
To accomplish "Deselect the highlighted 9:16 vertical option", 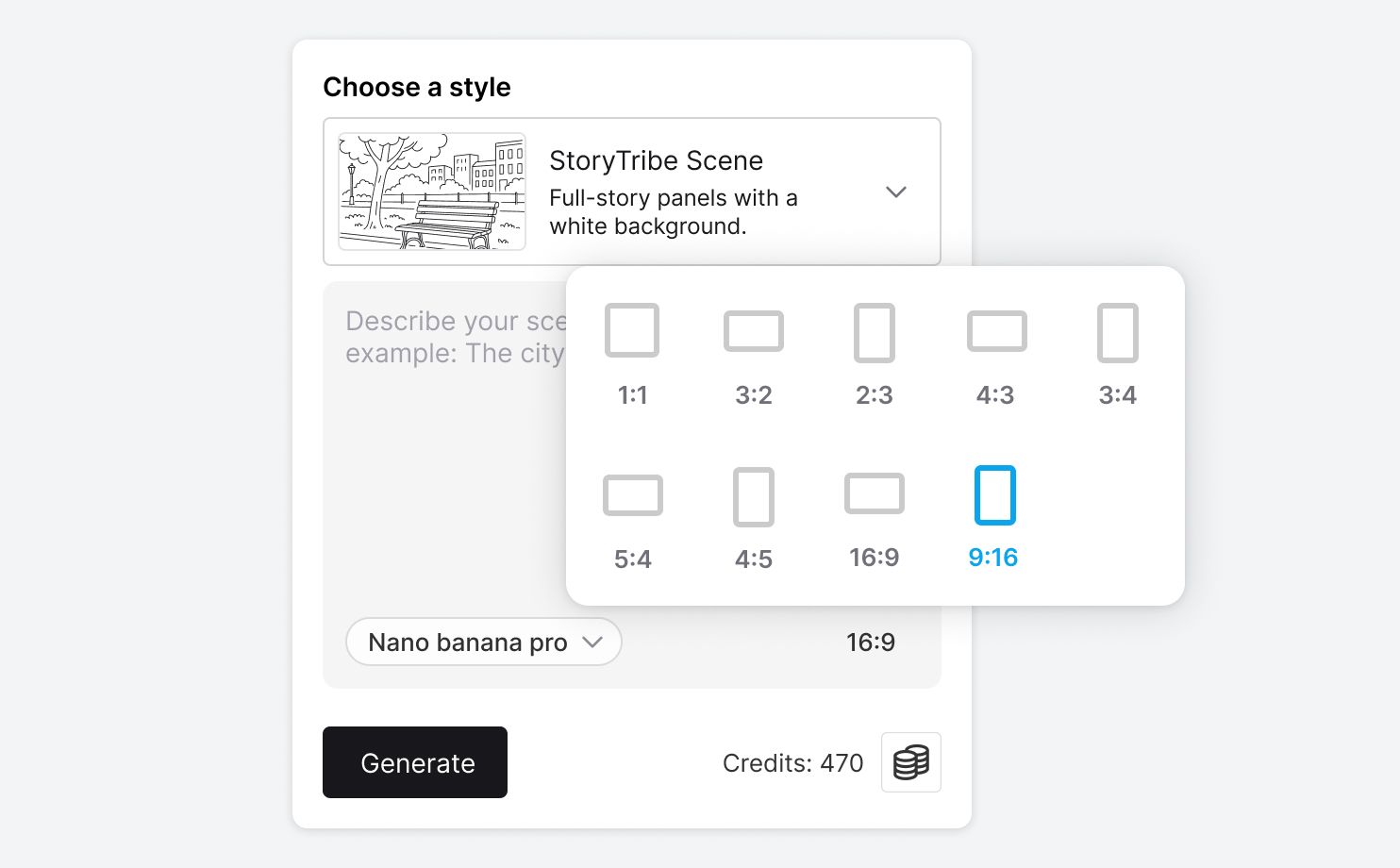I will click(x=994, y=517).
